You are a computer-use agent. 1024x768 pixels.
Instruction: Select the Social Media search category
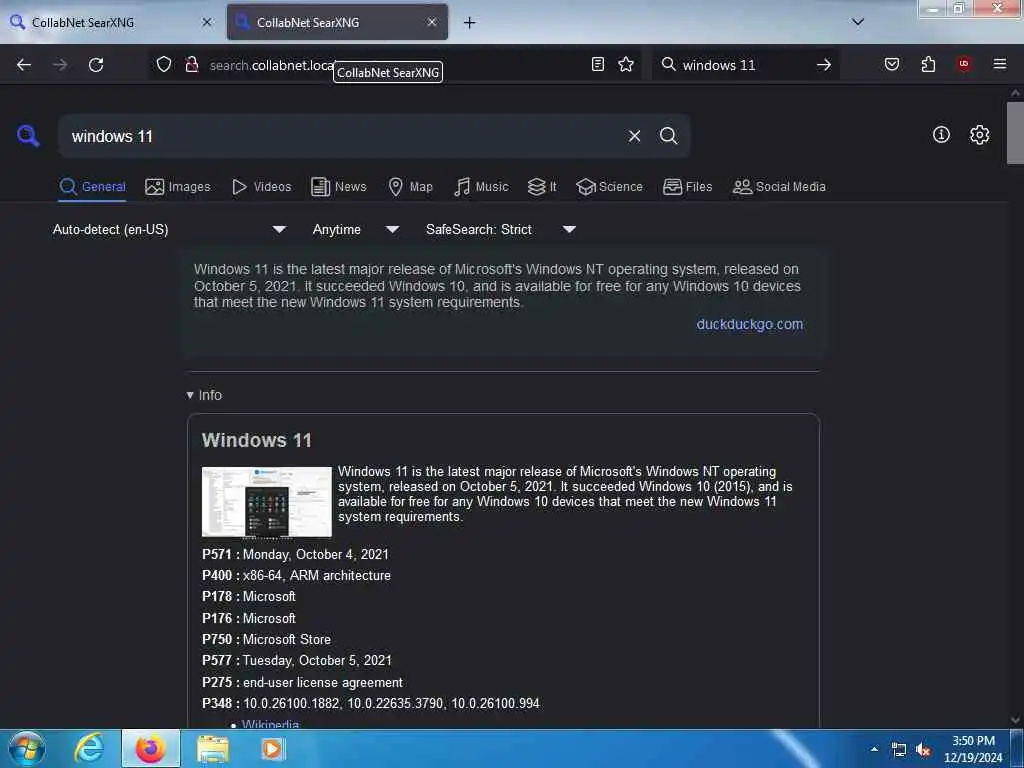click(x=779, y=187)
